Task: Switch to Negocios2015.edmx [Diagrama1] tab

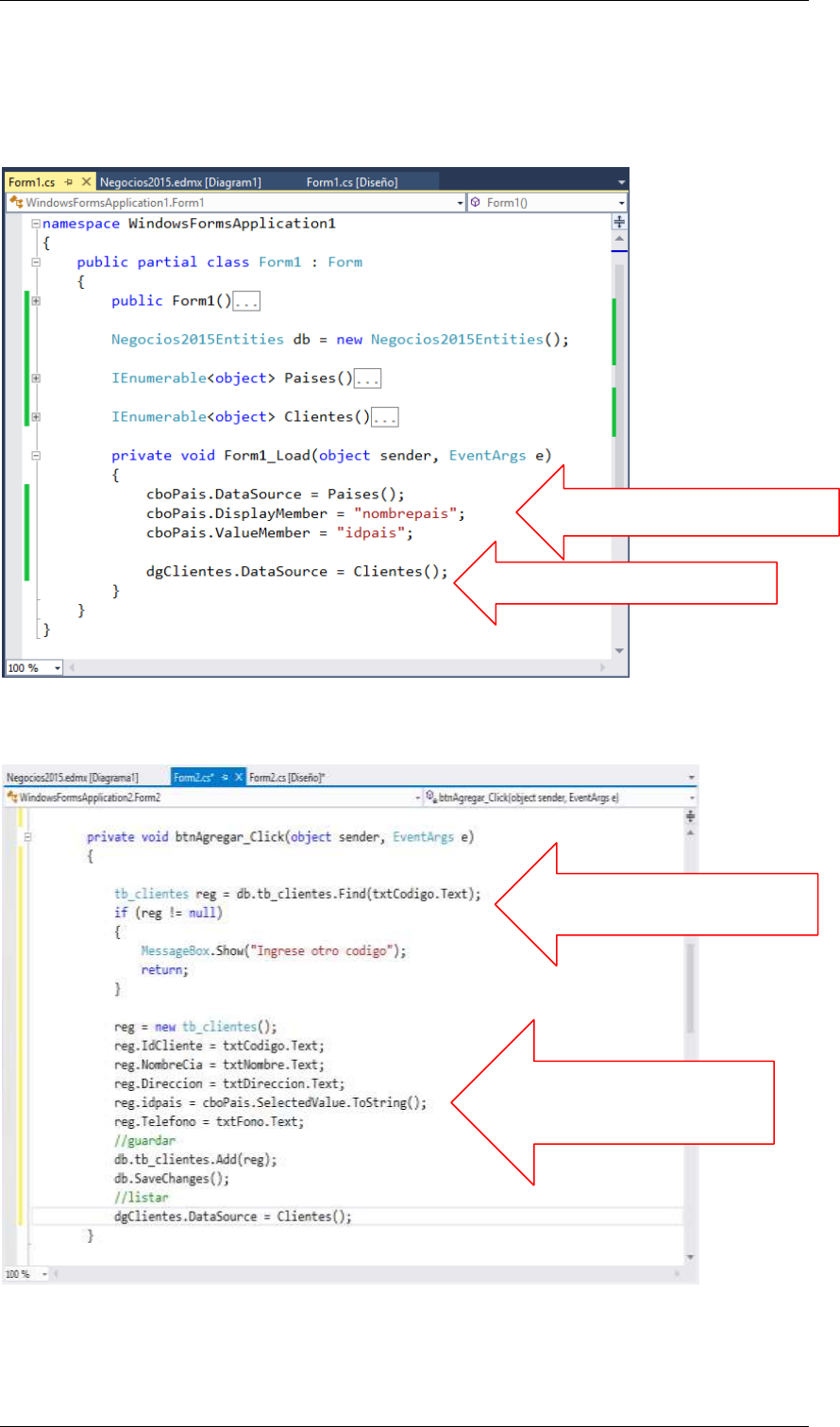Action: [72, 777]
